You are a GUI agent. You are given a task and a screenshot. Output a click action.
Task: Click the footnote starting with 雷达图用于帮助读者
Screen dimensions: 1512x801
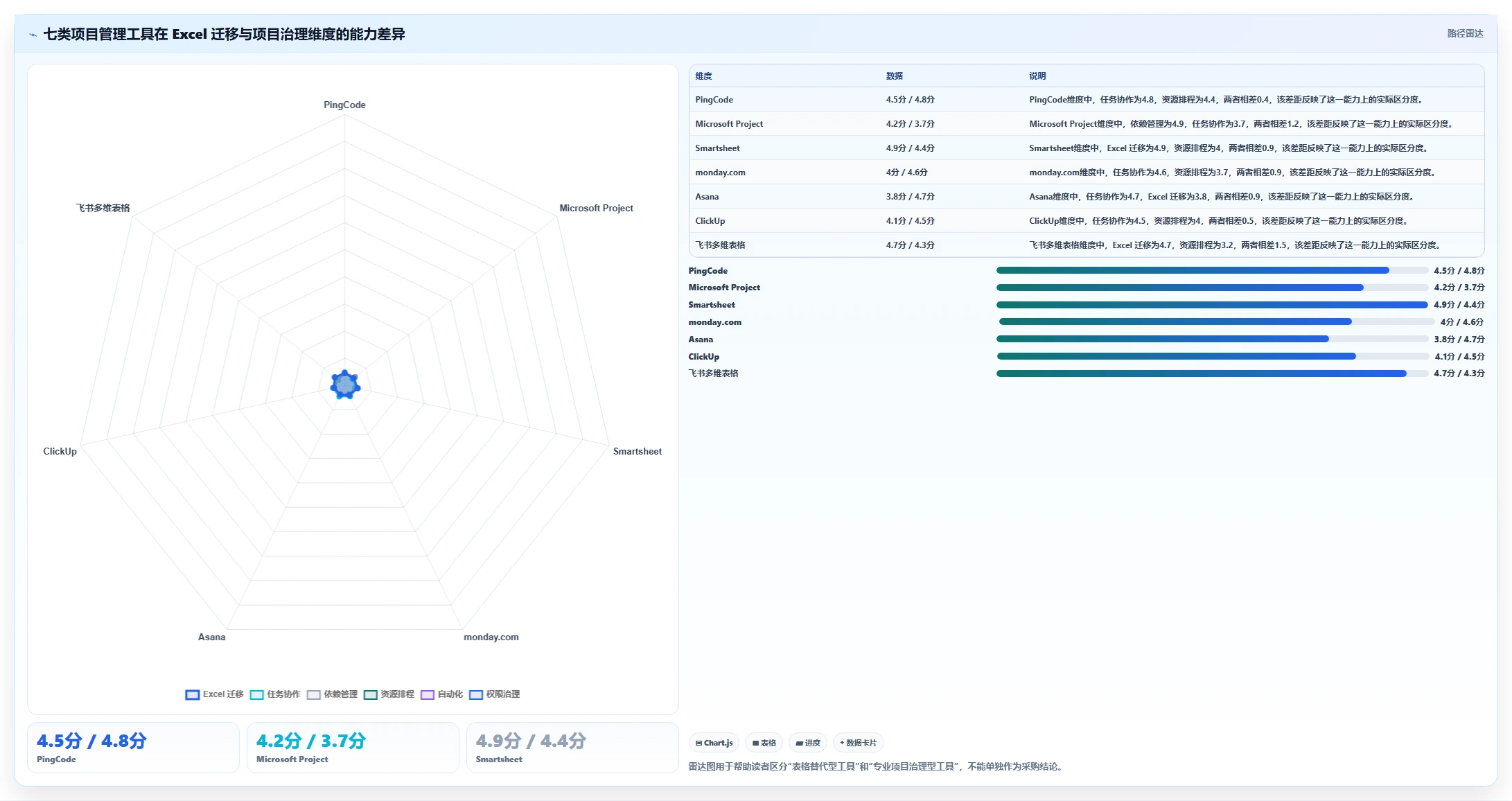click(x=877, y=766)
